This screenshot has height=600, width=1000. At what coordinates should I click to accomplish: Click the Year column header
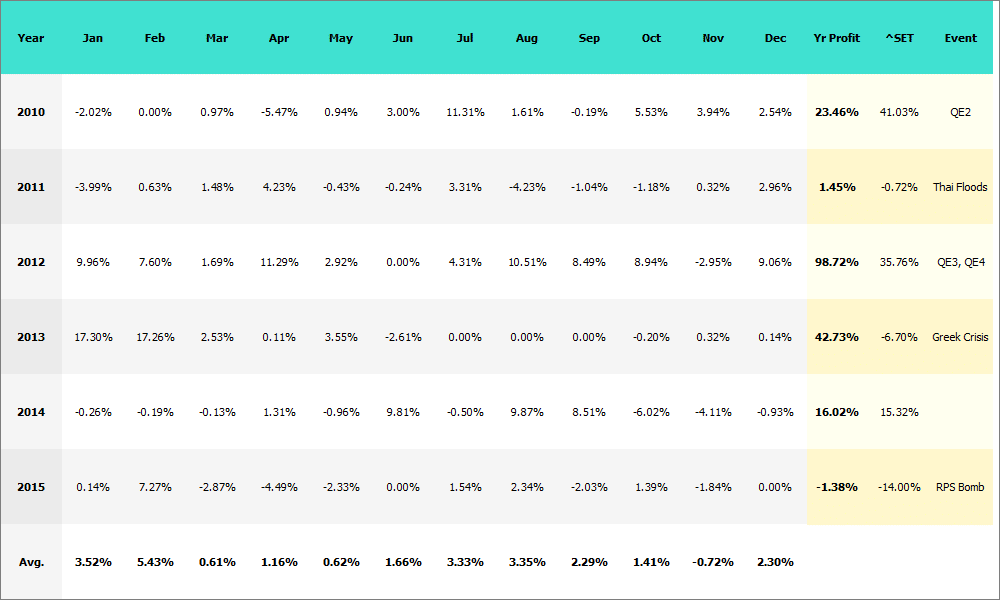31,38
